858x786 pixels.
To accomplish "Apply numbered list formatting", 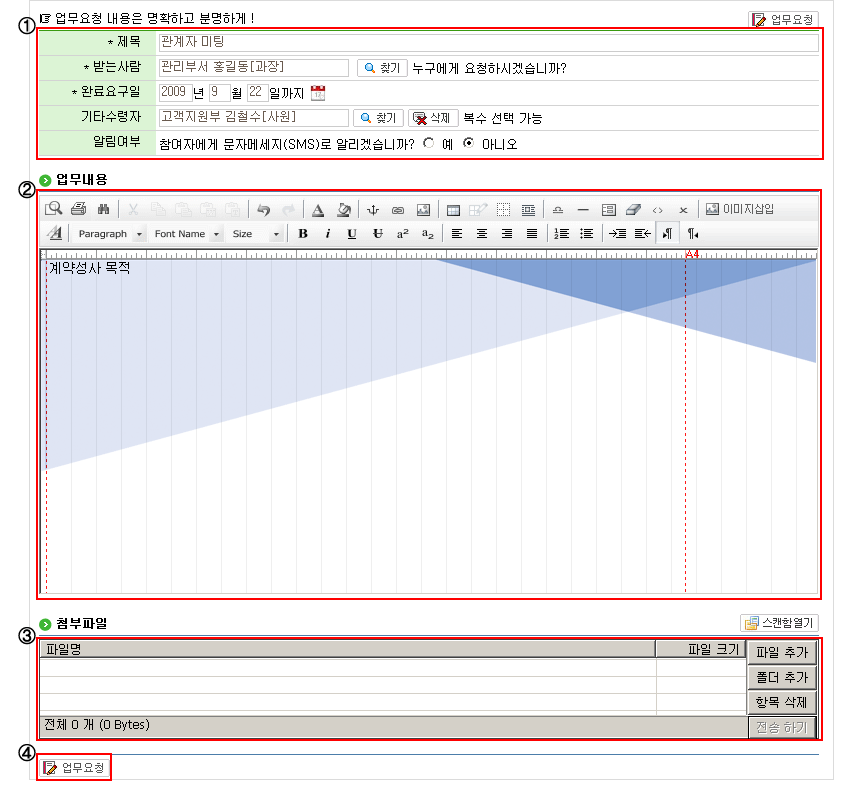I will (x=561, y=234).
